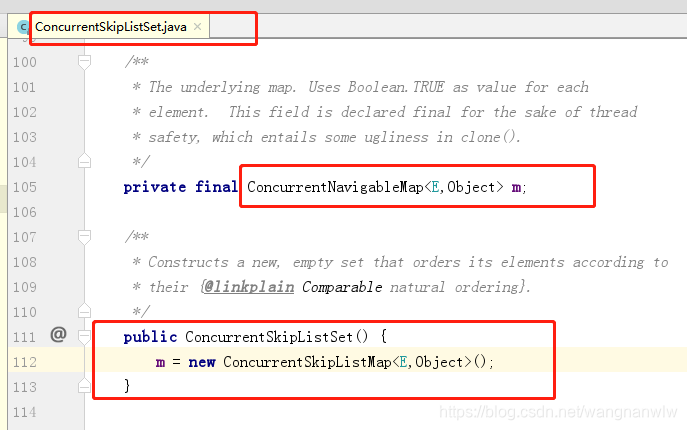This screenshot has height=430, width=687.
Task: Click the @linkplain Javadoc tag
Action: tap(249, 287)
